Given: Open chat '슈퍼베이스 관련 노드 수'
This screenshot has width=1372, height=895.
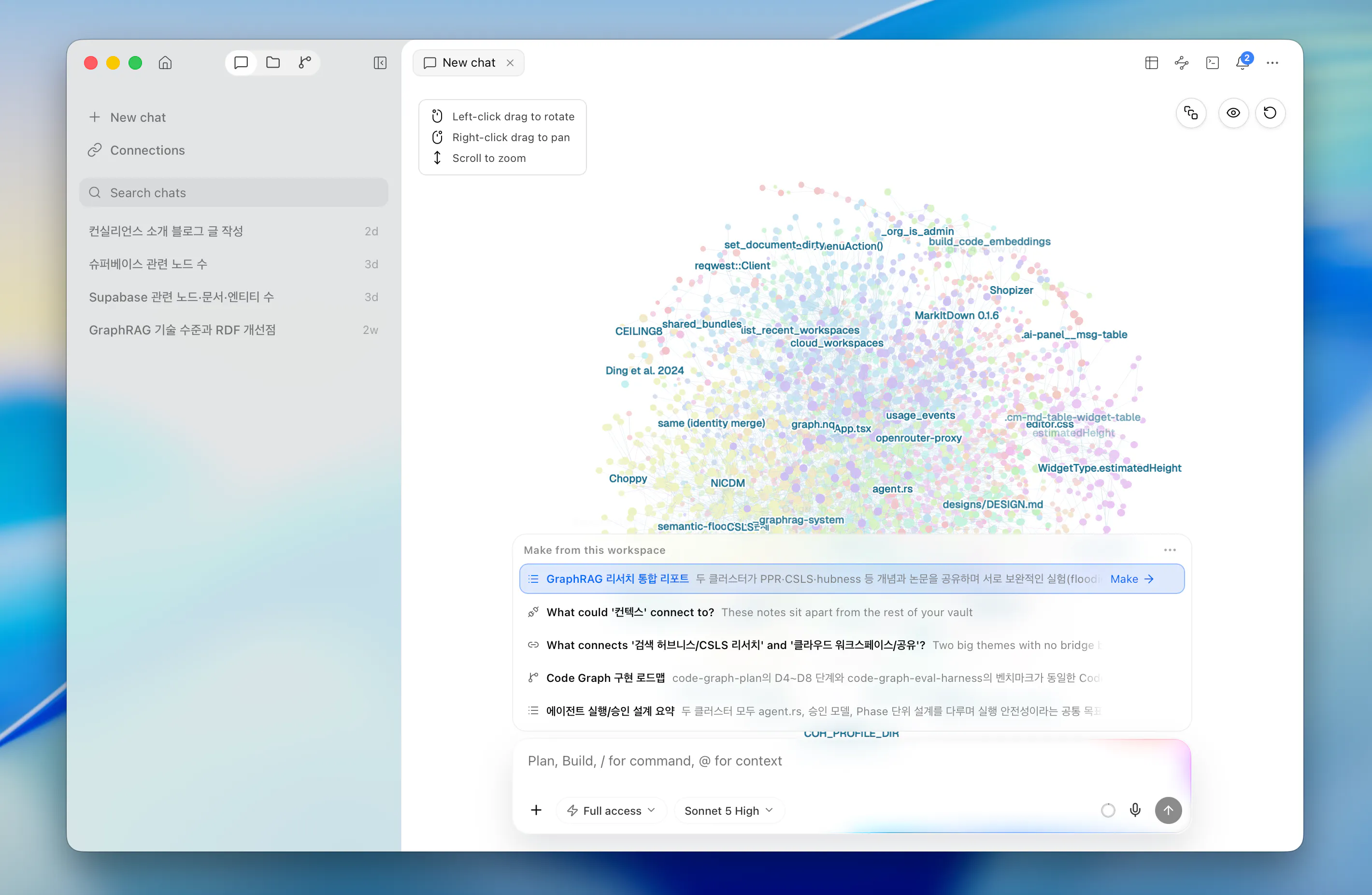Looking at the screenshot, I should tap(233, 263).
